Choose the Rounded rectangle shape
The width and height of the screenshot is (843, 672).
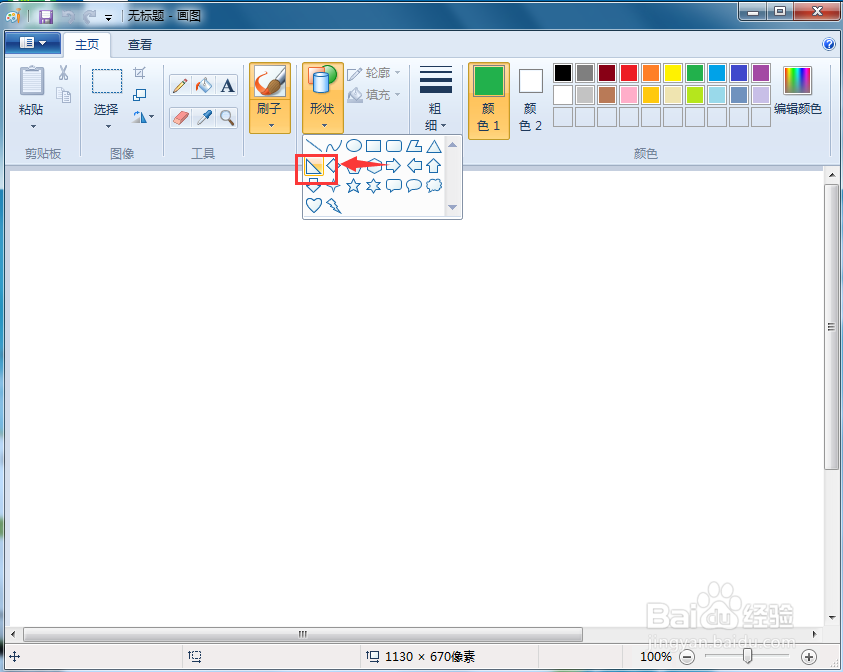click(394, 146)
